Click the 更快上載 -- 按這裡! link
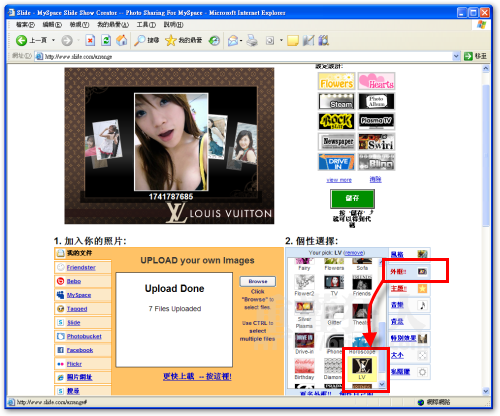Image resolution: width=500 pixels, height=416 pixels. click(197, 377)
